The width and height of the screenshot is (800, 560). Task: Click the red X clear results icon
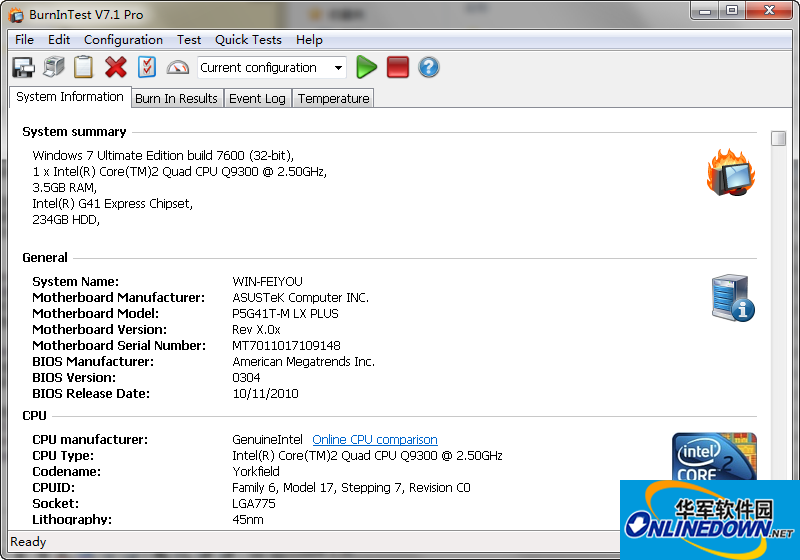pyautogui.click(x=116, y=67)
